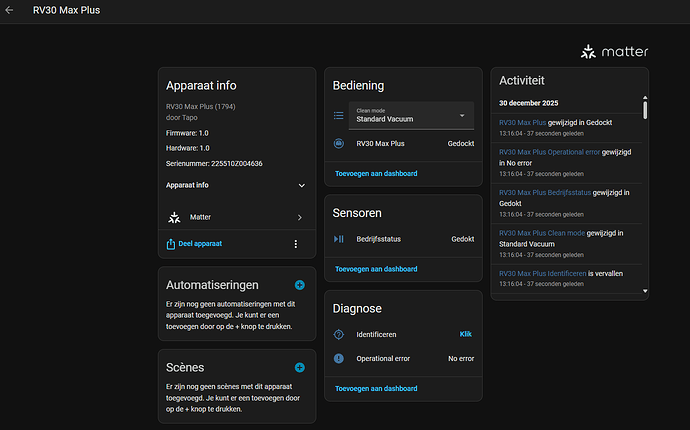Go back with the arrow icon
The width and height of the screenshot is (690, 430).
point(9,10)
